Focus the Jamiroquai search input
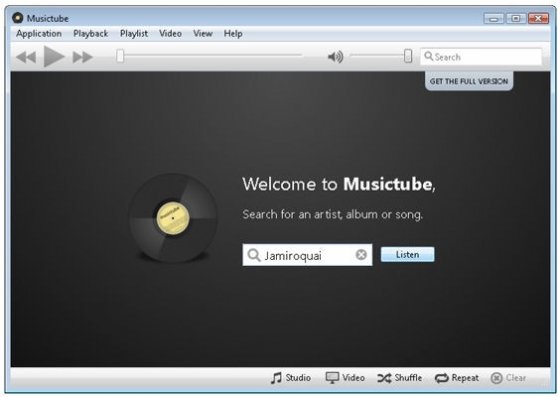The width and height of the screenshot is (560, 397). pyautogui.click(x=307, y=255)
